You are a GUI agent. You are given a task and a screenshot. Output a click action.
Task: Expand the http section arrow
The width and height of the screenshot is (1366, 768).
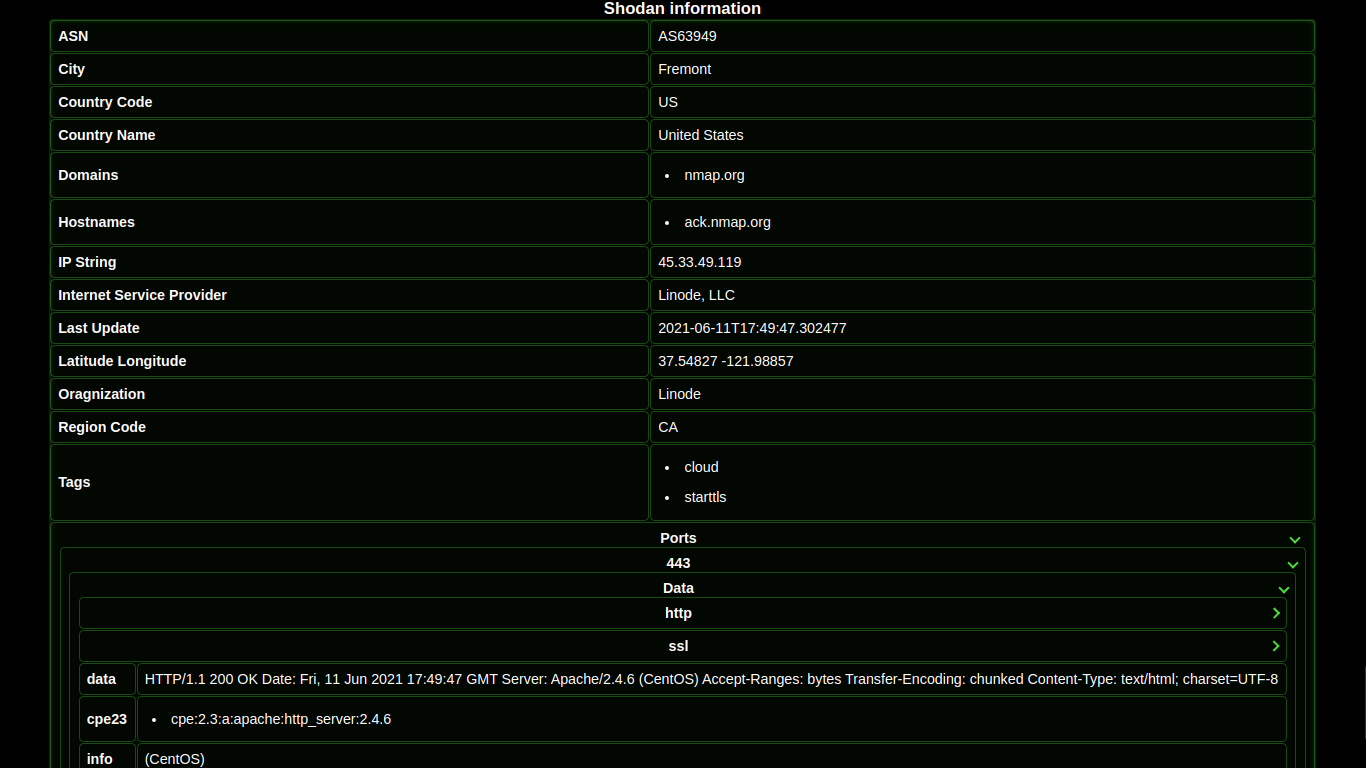(x=1276, y=613)
